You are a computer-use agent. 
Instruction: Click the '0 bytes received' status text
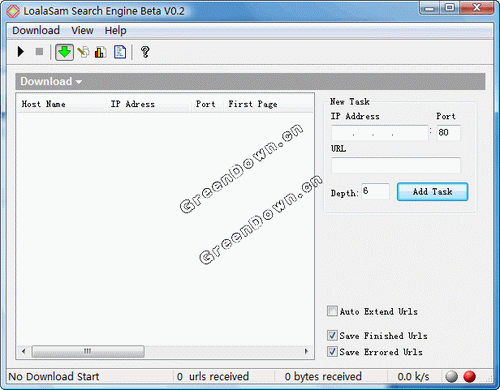pos(323,377)
